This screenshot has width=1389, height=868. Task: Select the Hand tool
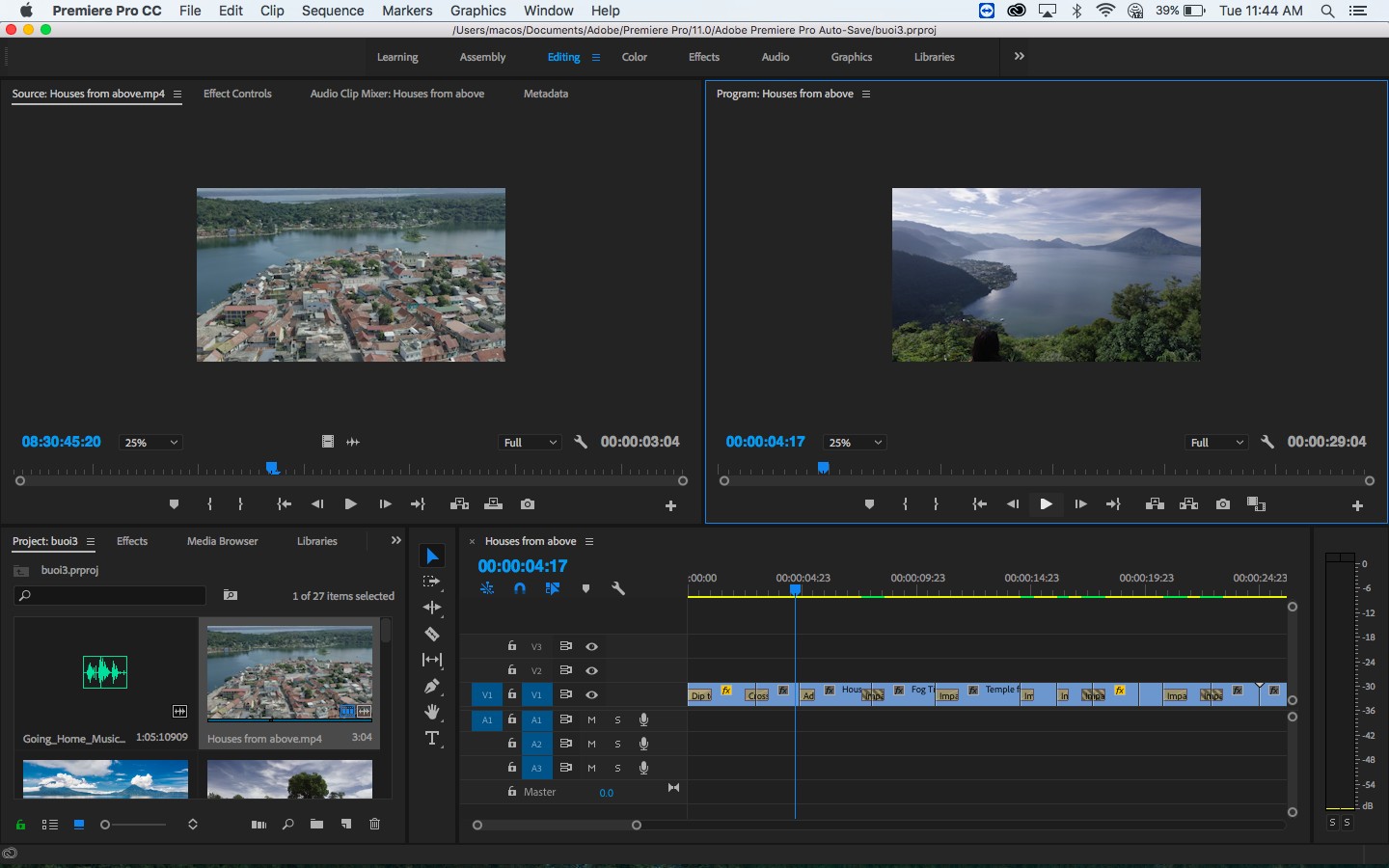click(x=432, y=712)
